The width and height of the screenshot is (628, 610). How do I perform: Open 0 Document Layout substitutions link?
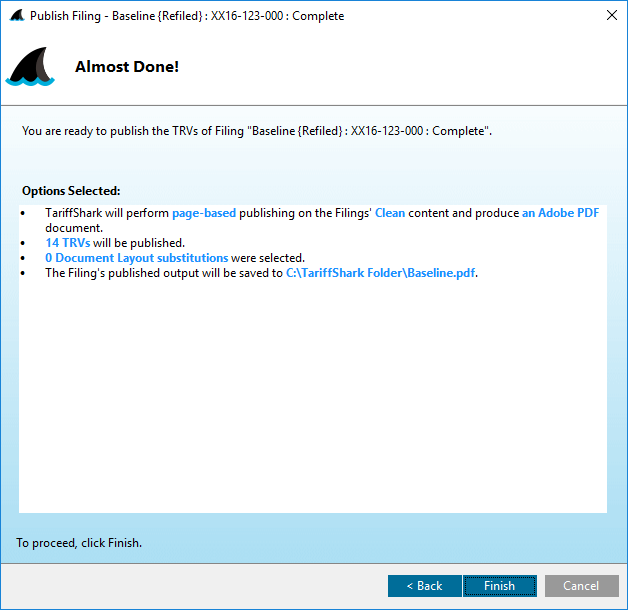pos(137,258)
